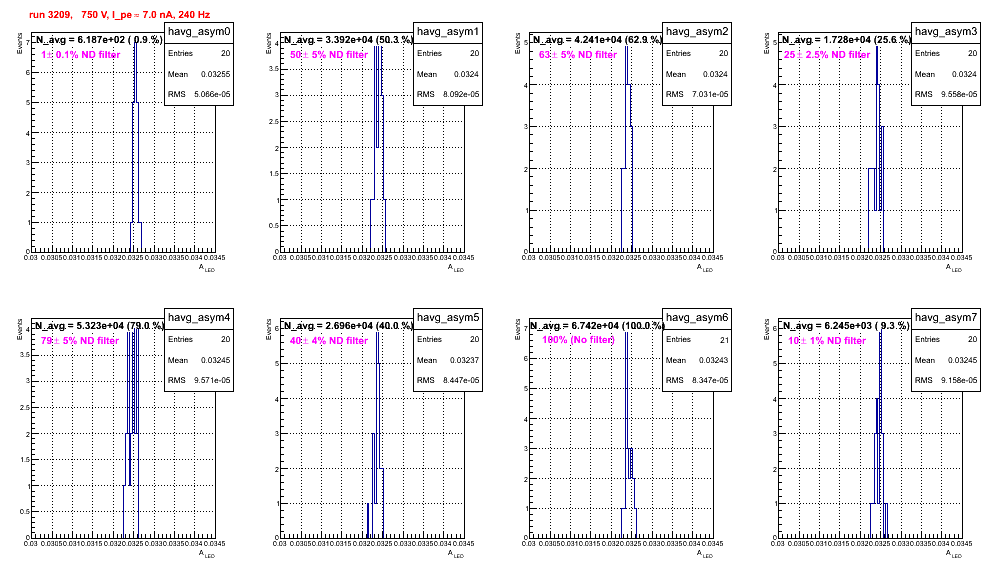
Task: Select the havg_asym7 stats box title
Action: [946, 318]
